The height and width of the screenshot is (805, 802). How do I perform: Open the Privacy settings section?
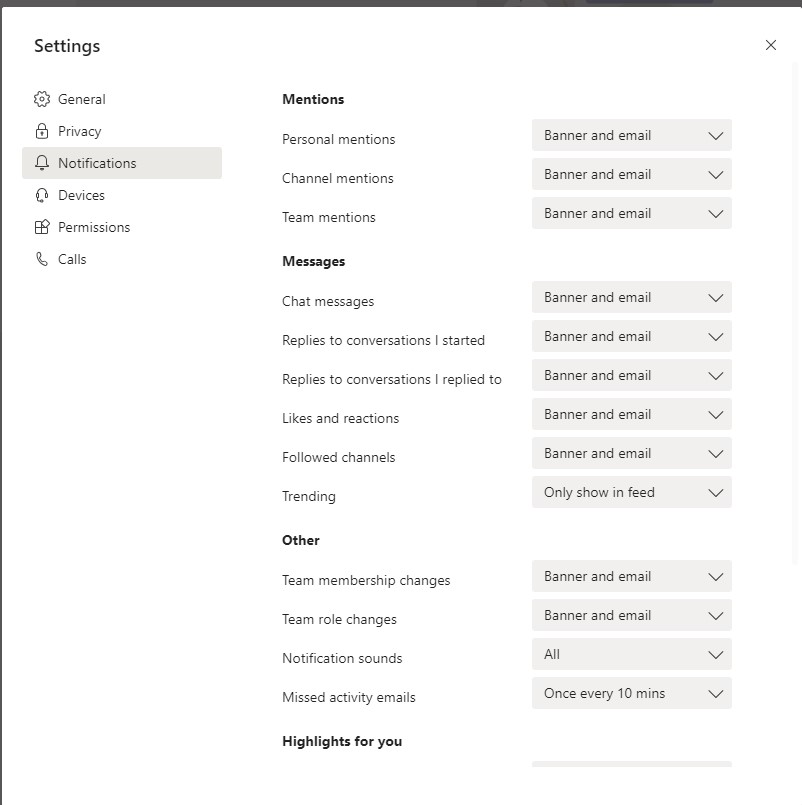click(x=80, y=131)
